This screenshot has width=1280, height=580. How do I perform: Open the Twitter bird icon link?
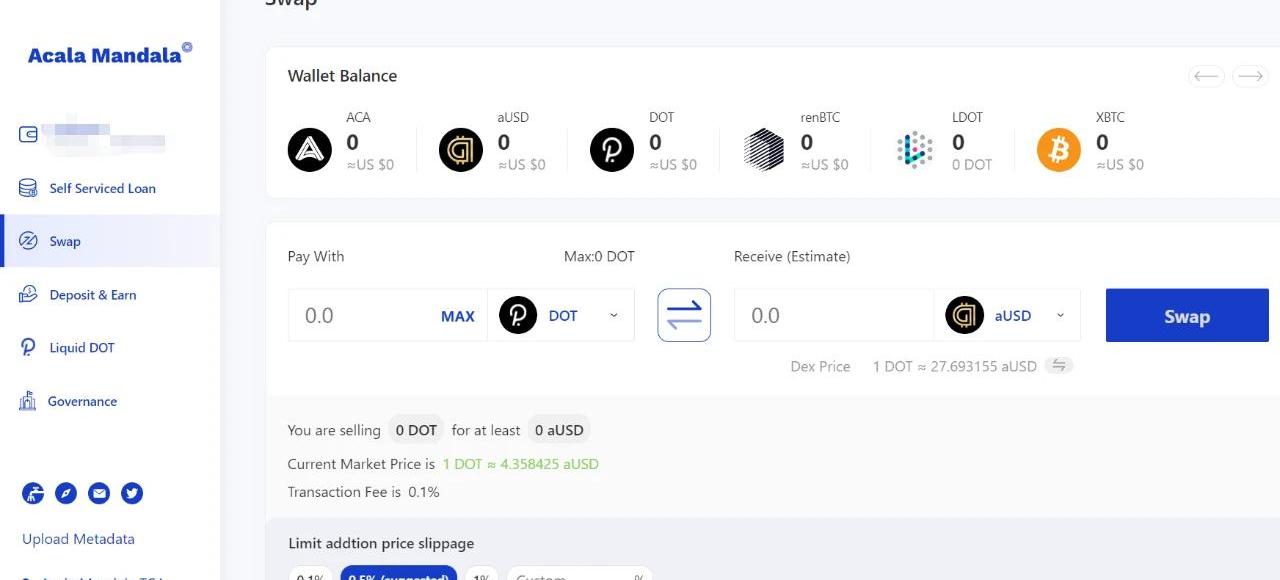click(132, 493)
